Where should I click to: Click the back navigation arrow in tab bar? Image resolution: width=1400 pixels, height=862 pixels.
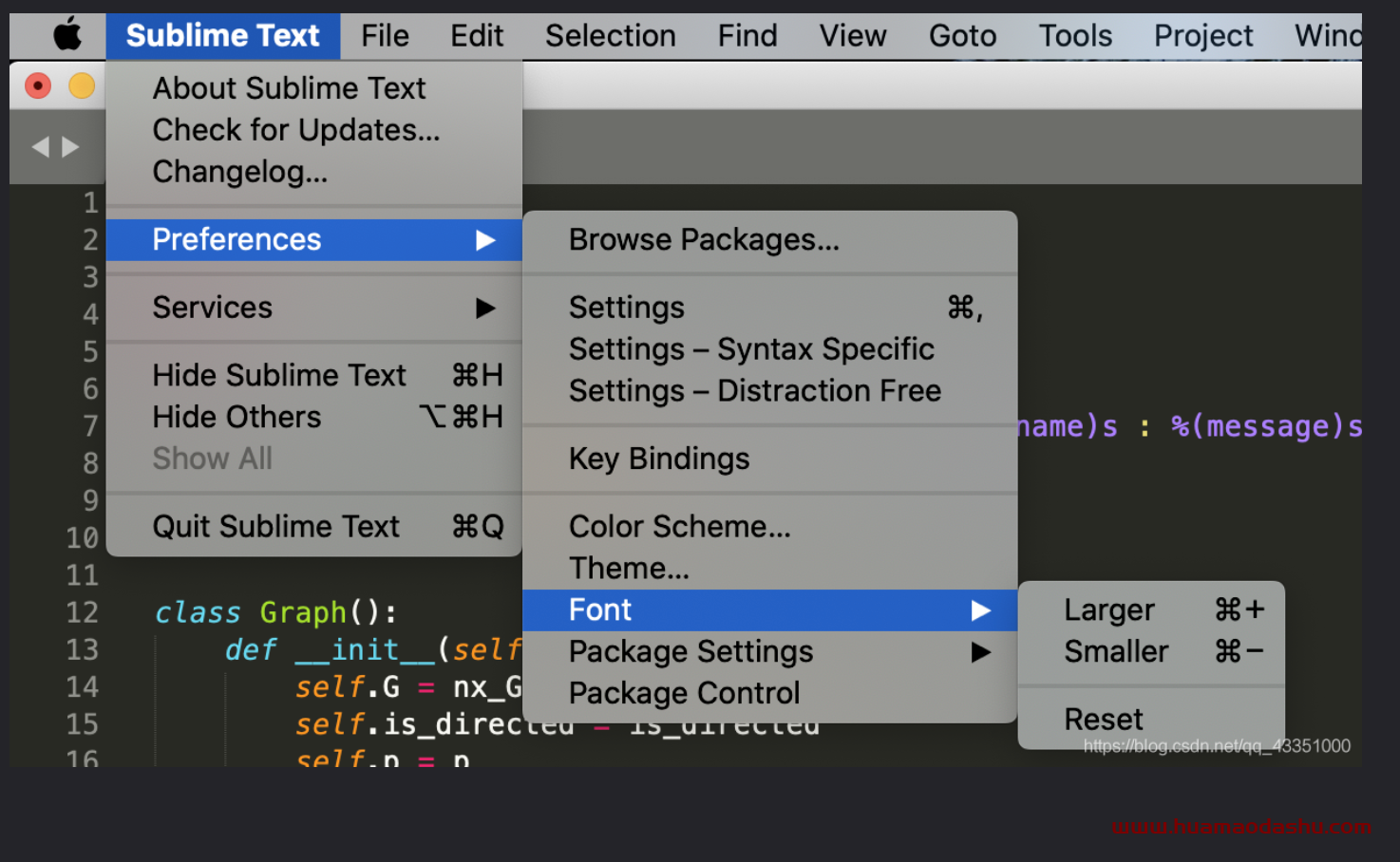coord(40,147)
